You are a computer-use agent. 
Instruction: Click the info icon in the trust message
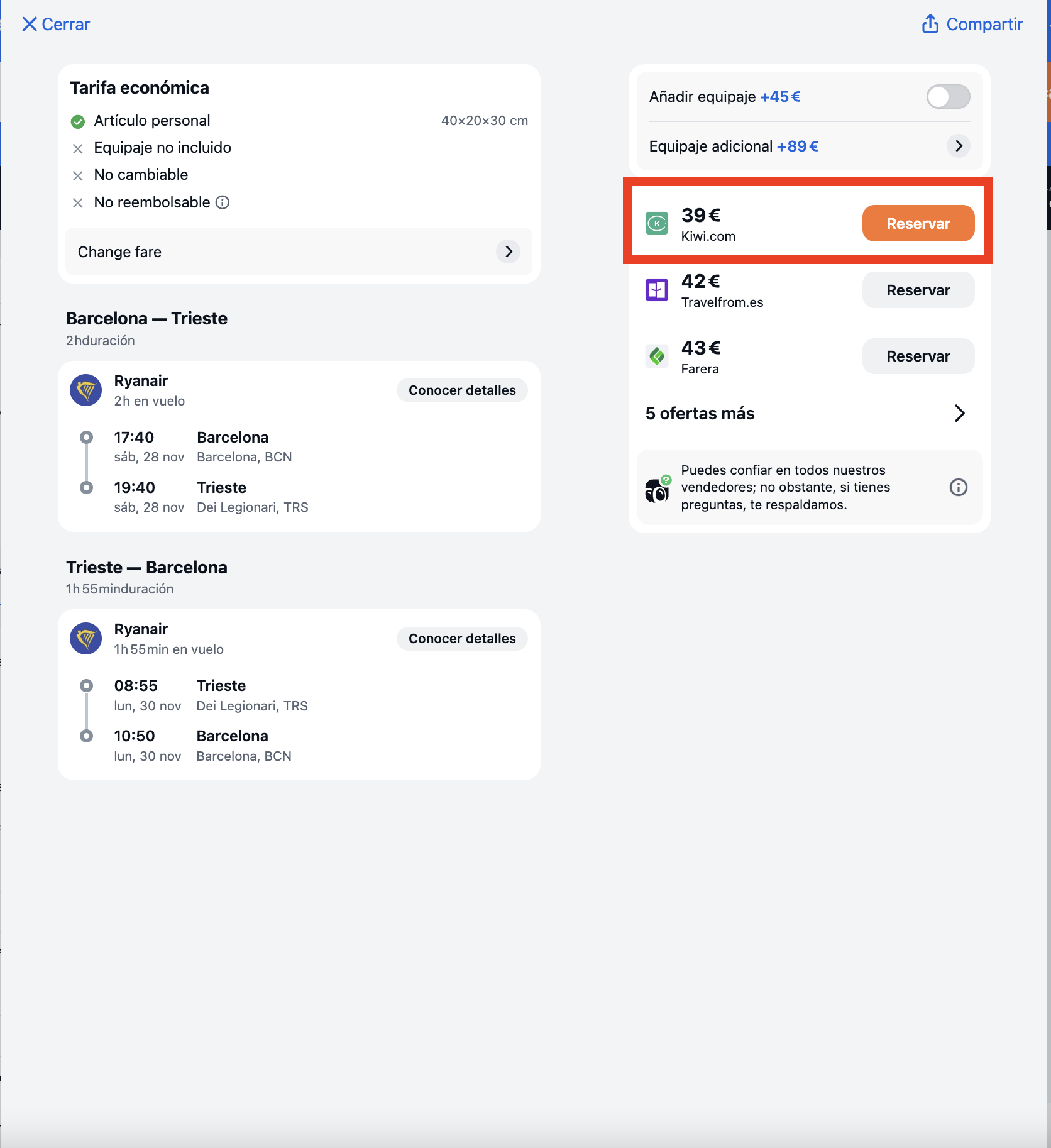click(959, 487)
